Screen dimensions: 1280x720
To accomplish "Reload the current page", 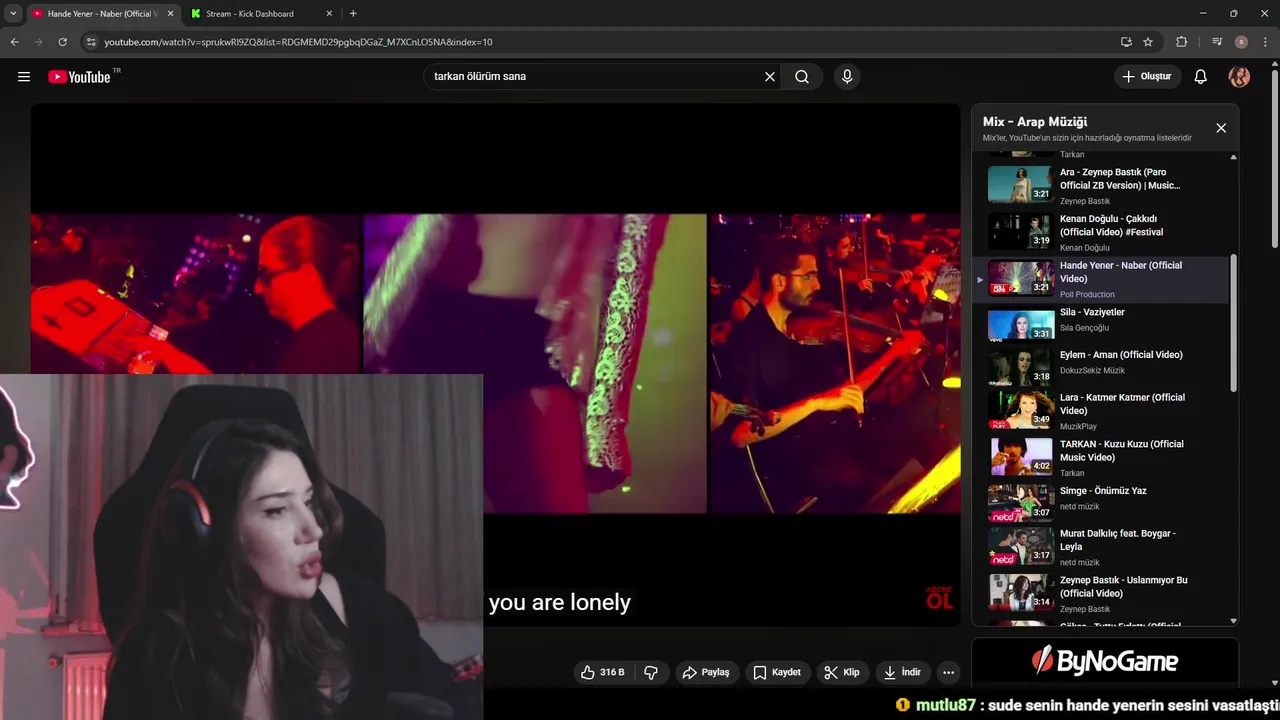I will [62, 42].
